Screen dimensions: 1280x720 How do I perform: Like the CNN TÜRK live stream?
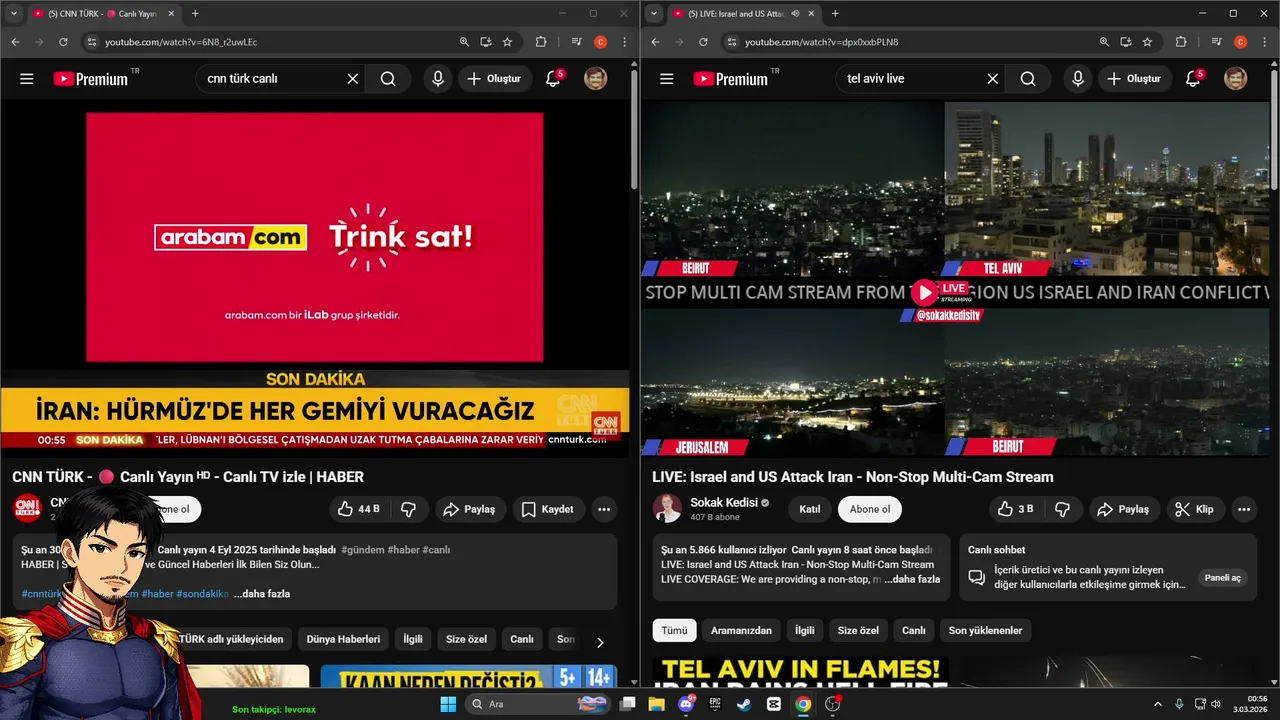(x=359, y=509)
